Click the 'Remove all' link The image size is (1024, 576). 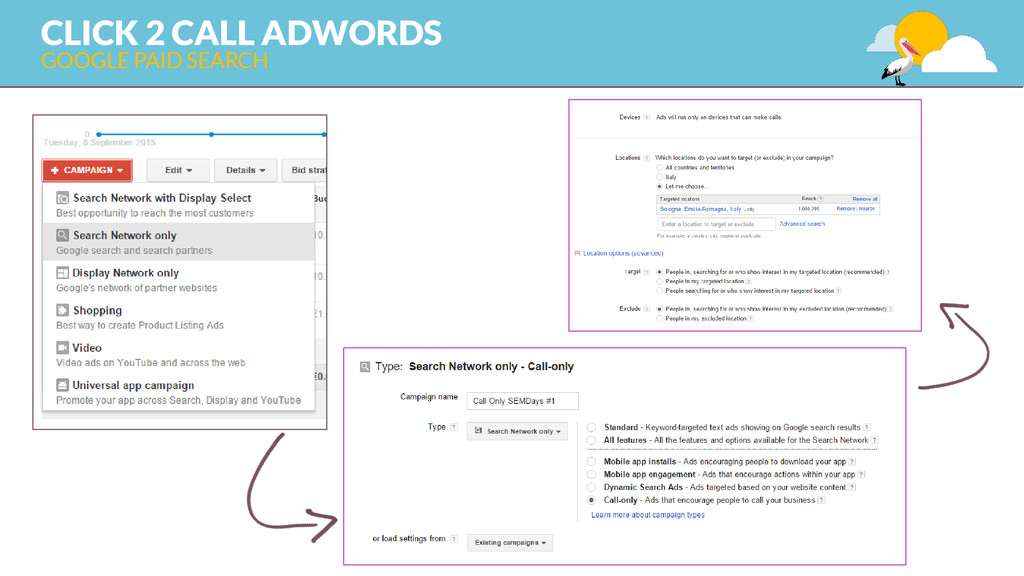coord(865,199)
